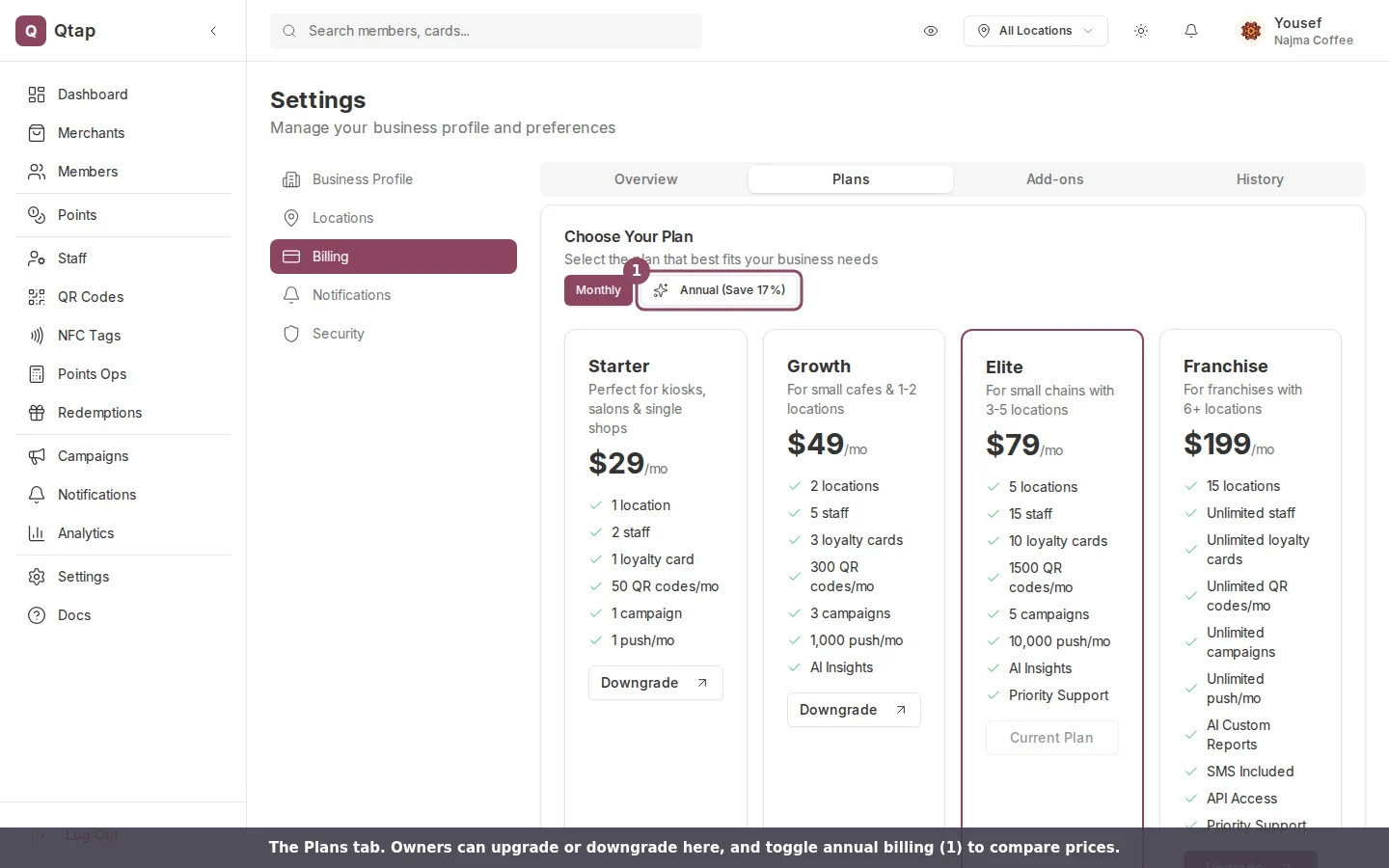Click the disabled Current Plan button

tap(1051, 738)
